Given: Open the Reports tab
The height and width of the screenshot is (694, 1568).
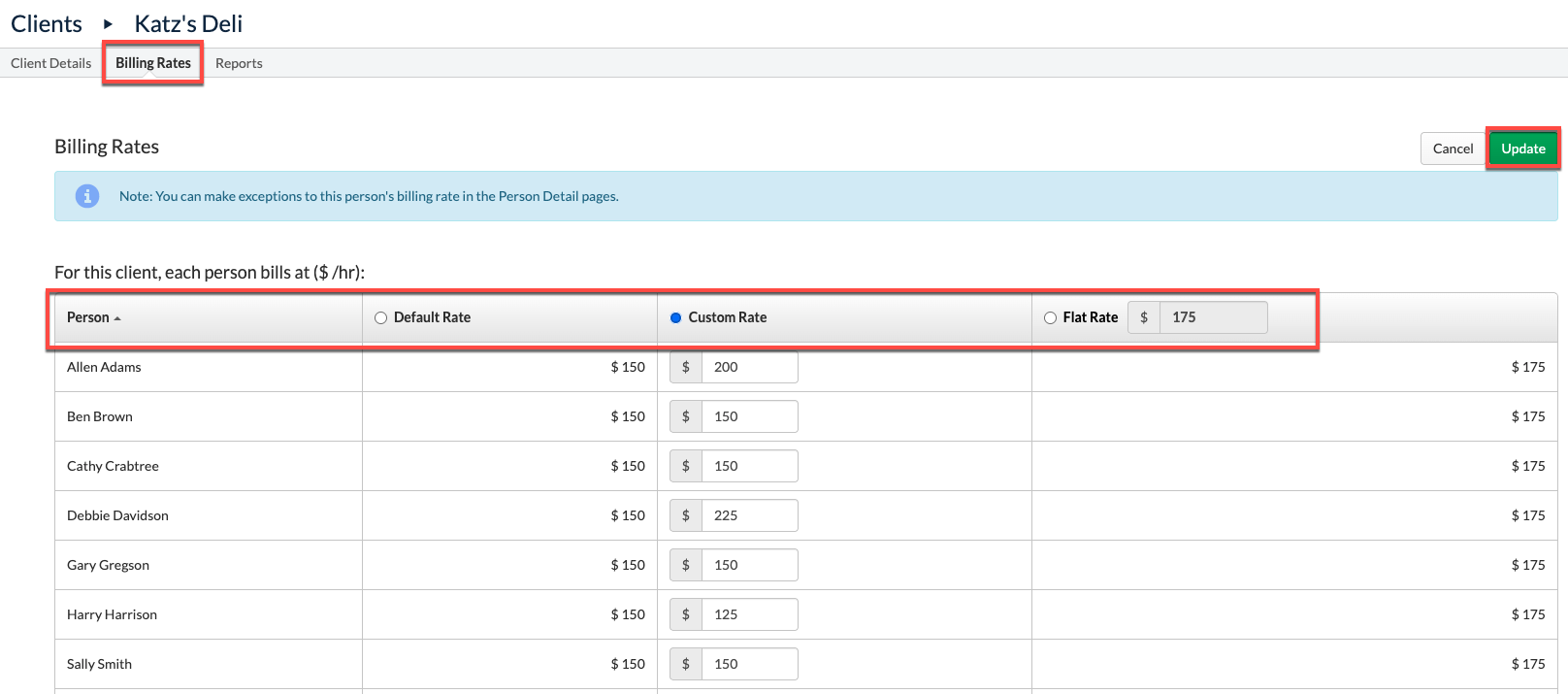Looking at the screenshot, I should pyautogui.click(x=239, y=63).
